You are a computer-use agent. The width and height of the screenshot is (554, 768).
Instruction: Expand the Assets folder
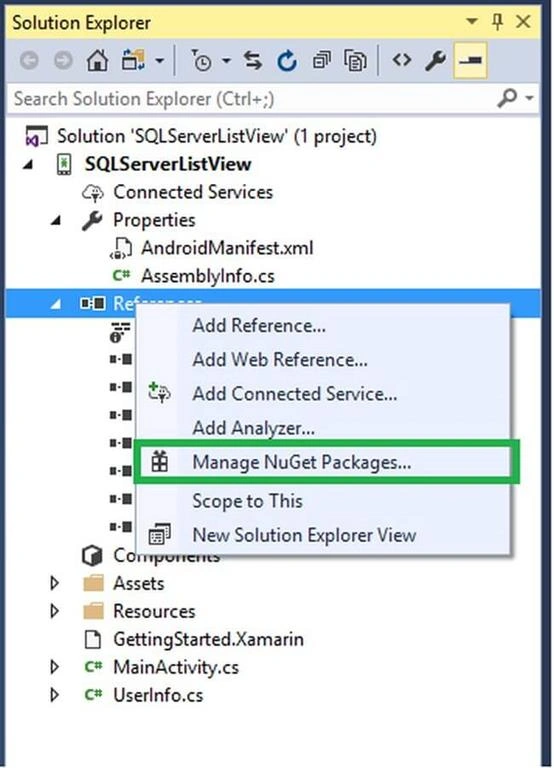(55, 583)
